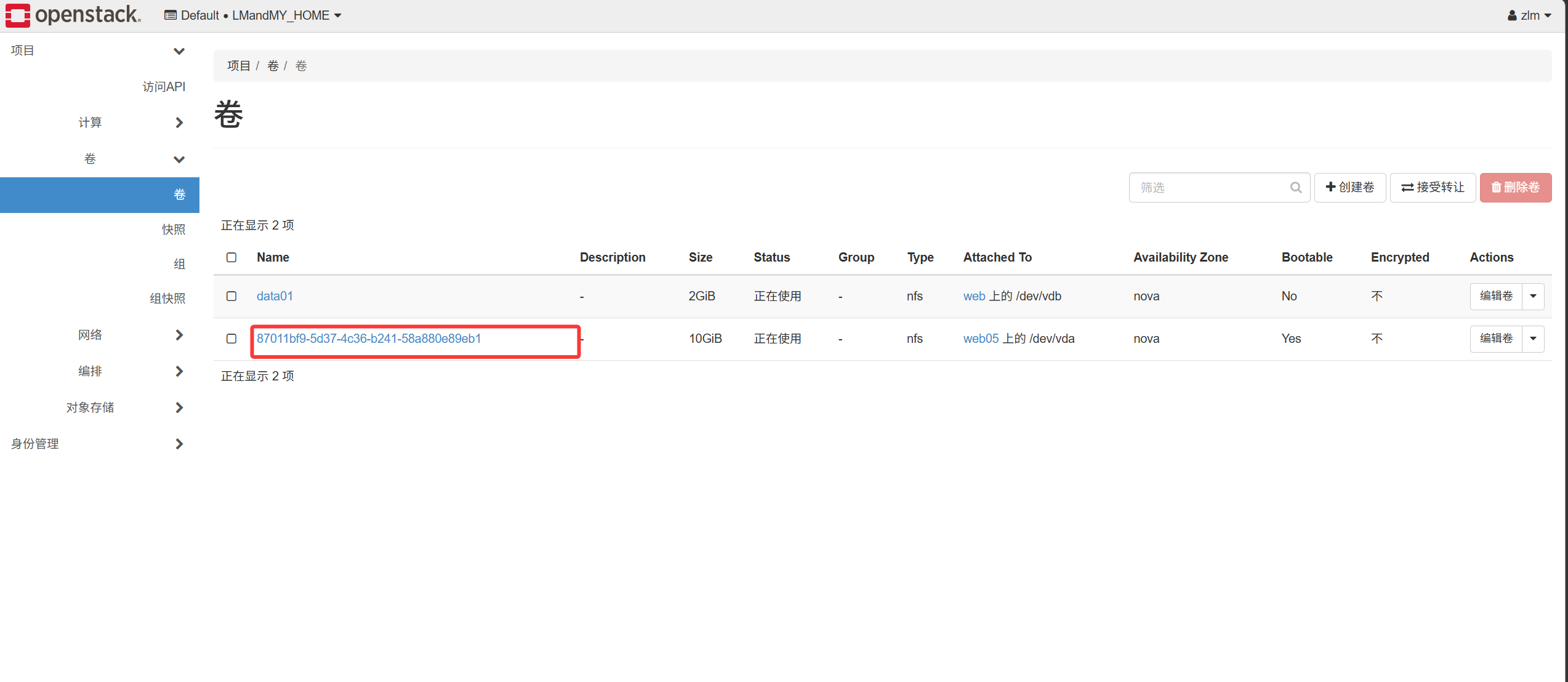Open the web instance link
1568x682 pixels.
[x=974, y=296]
